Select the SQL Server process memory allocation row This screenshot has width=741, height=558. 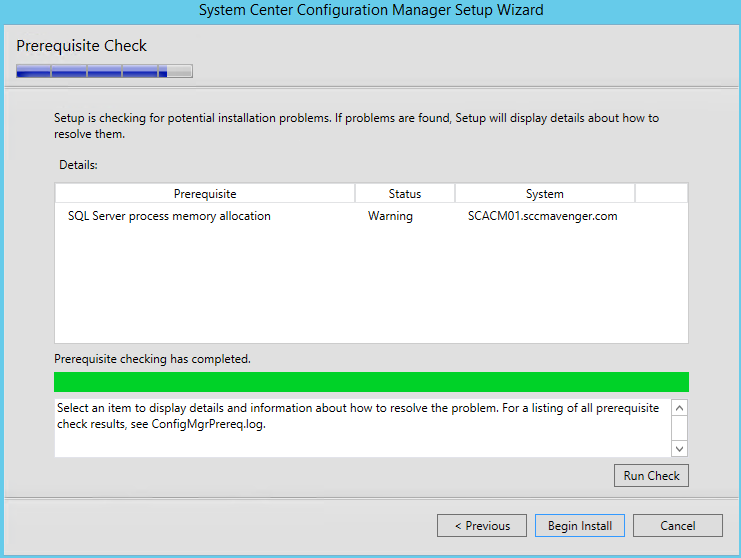pyautogui.click(x=371, y=216)
